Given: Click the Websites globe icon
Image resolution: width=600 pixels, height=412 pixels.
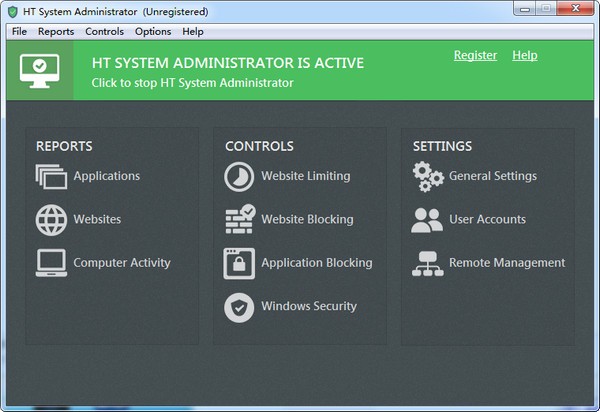Looking at the screenshot, I should (50, 219).
